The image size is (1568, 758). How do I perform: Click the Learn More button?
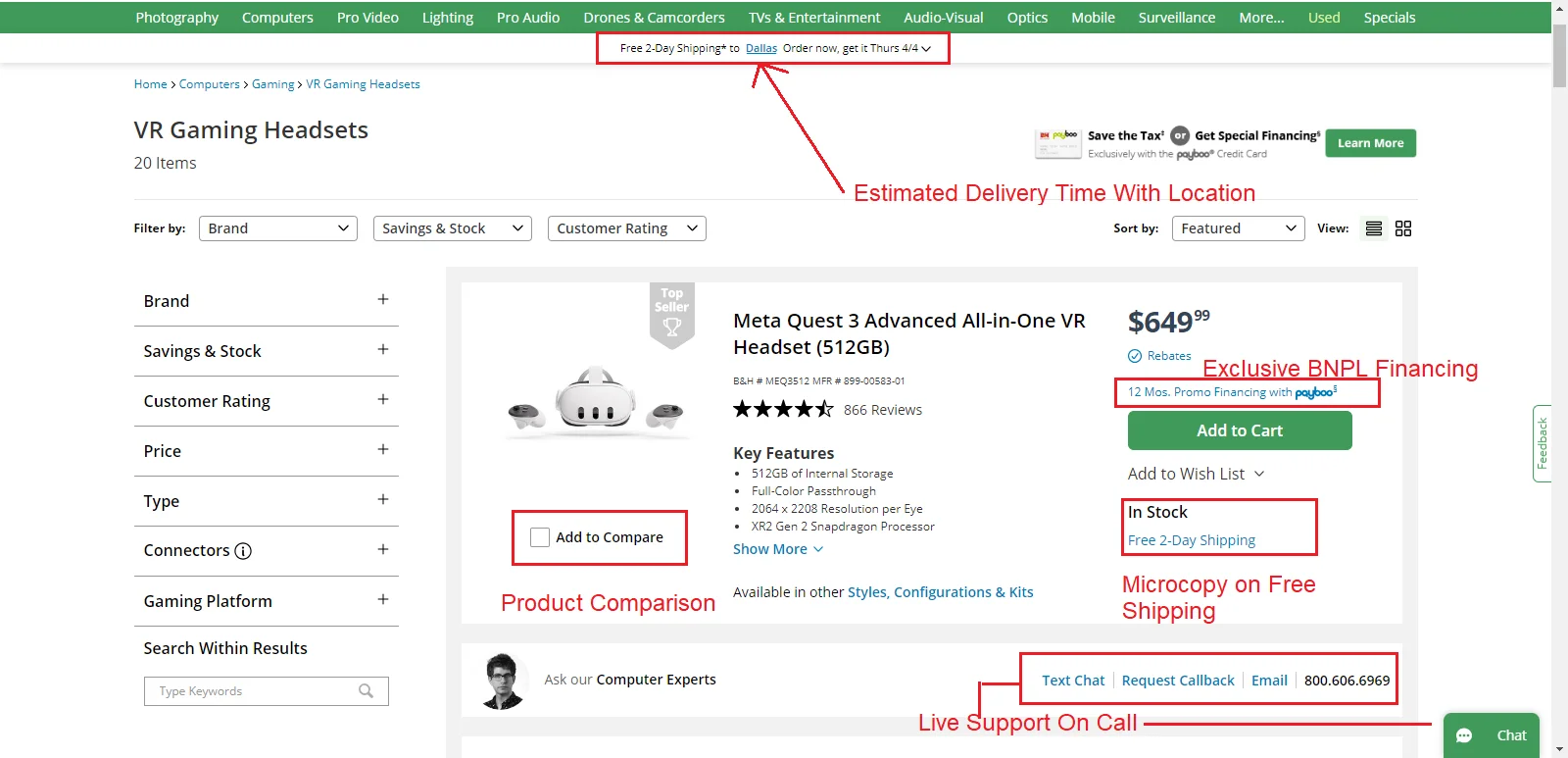[1371, 143]
